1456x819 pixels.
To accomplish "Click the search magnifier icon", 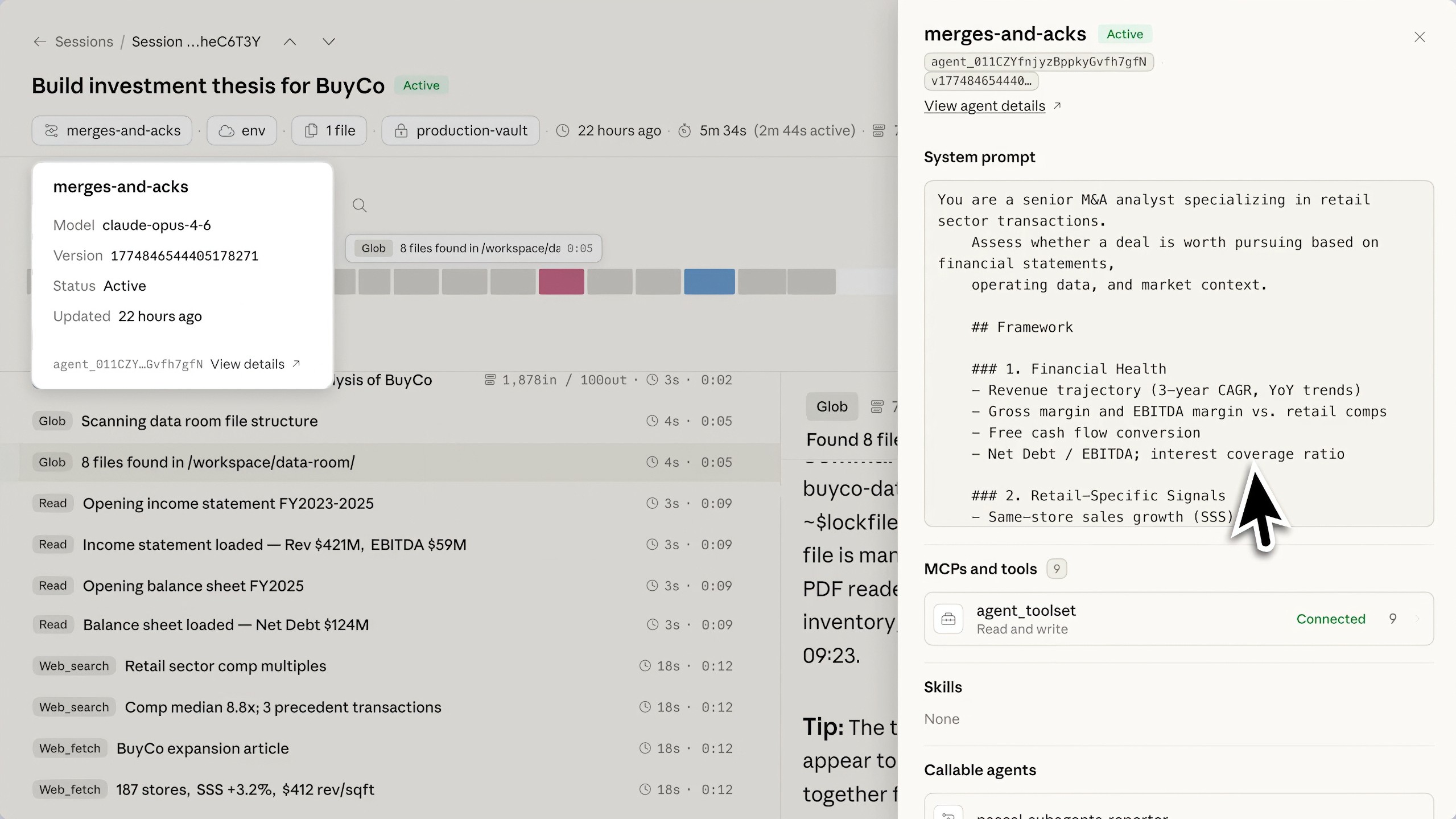I will 359,205.
